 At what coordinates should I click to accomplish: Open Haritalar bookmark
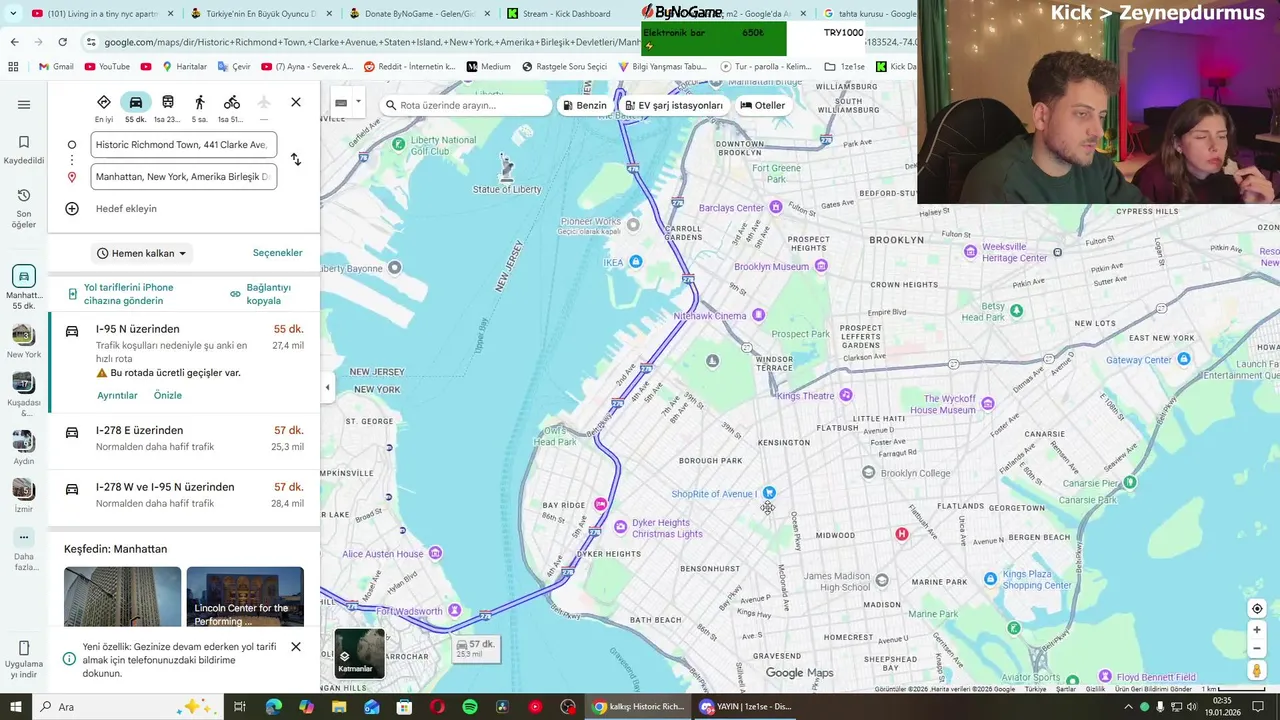click(x=184, y=67)
